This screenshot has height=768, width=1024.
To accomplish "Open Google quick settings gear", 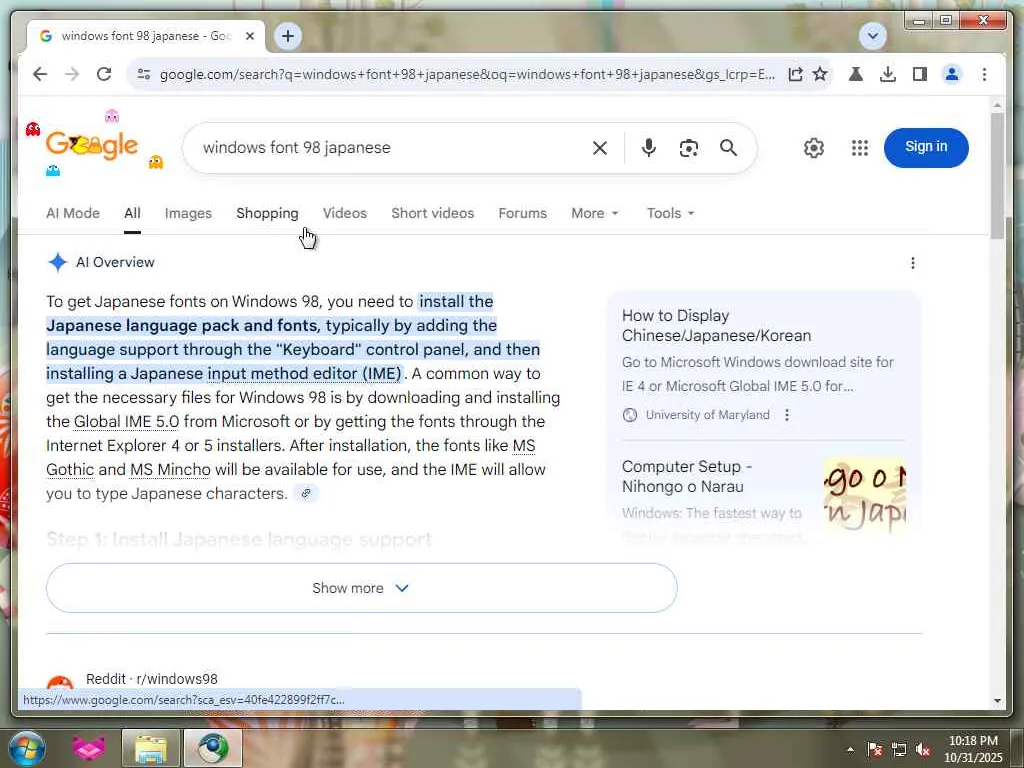I will 814,148.
